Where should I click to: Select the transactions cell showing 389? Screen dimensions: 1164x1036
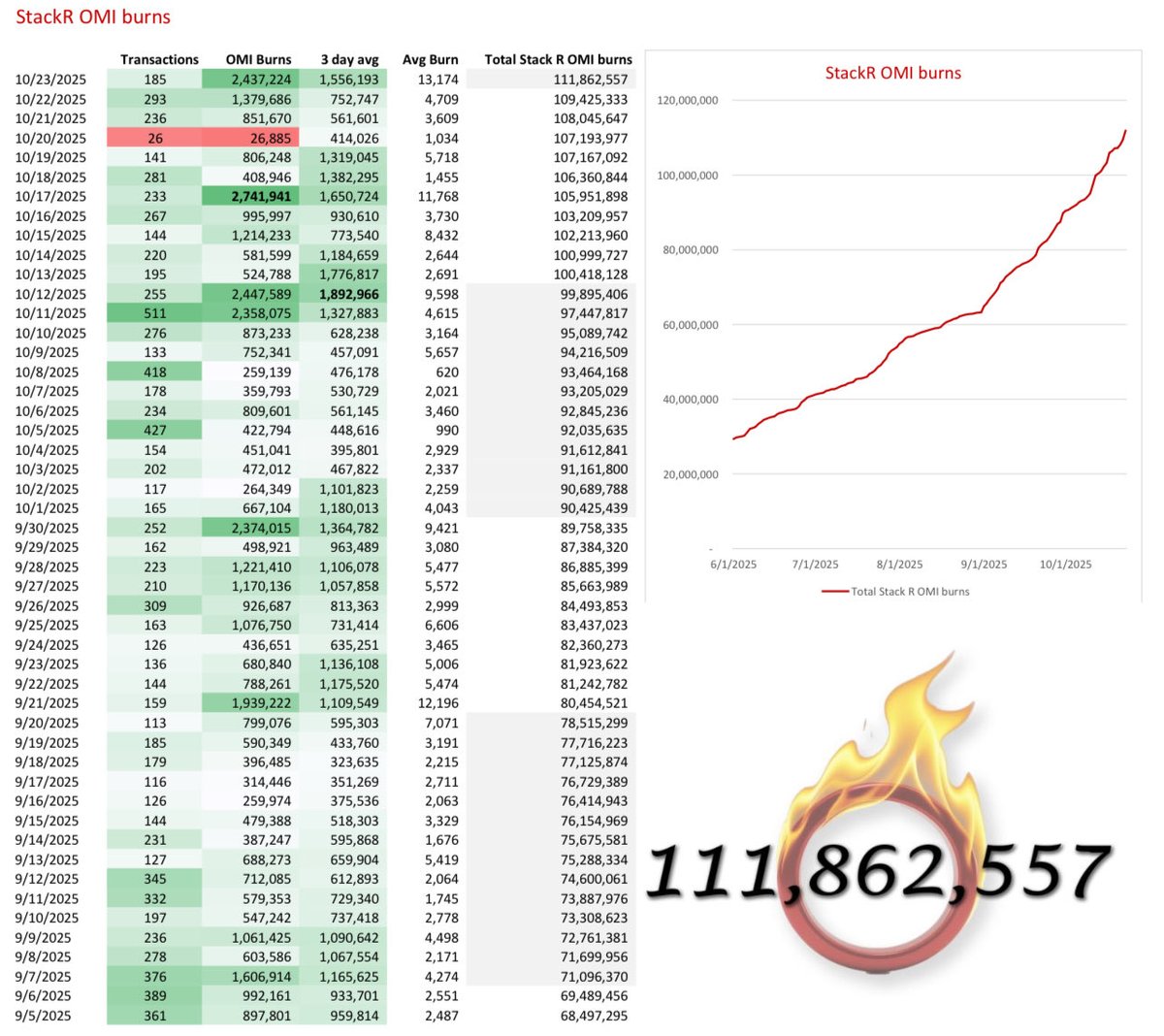(x=155, y=996)
